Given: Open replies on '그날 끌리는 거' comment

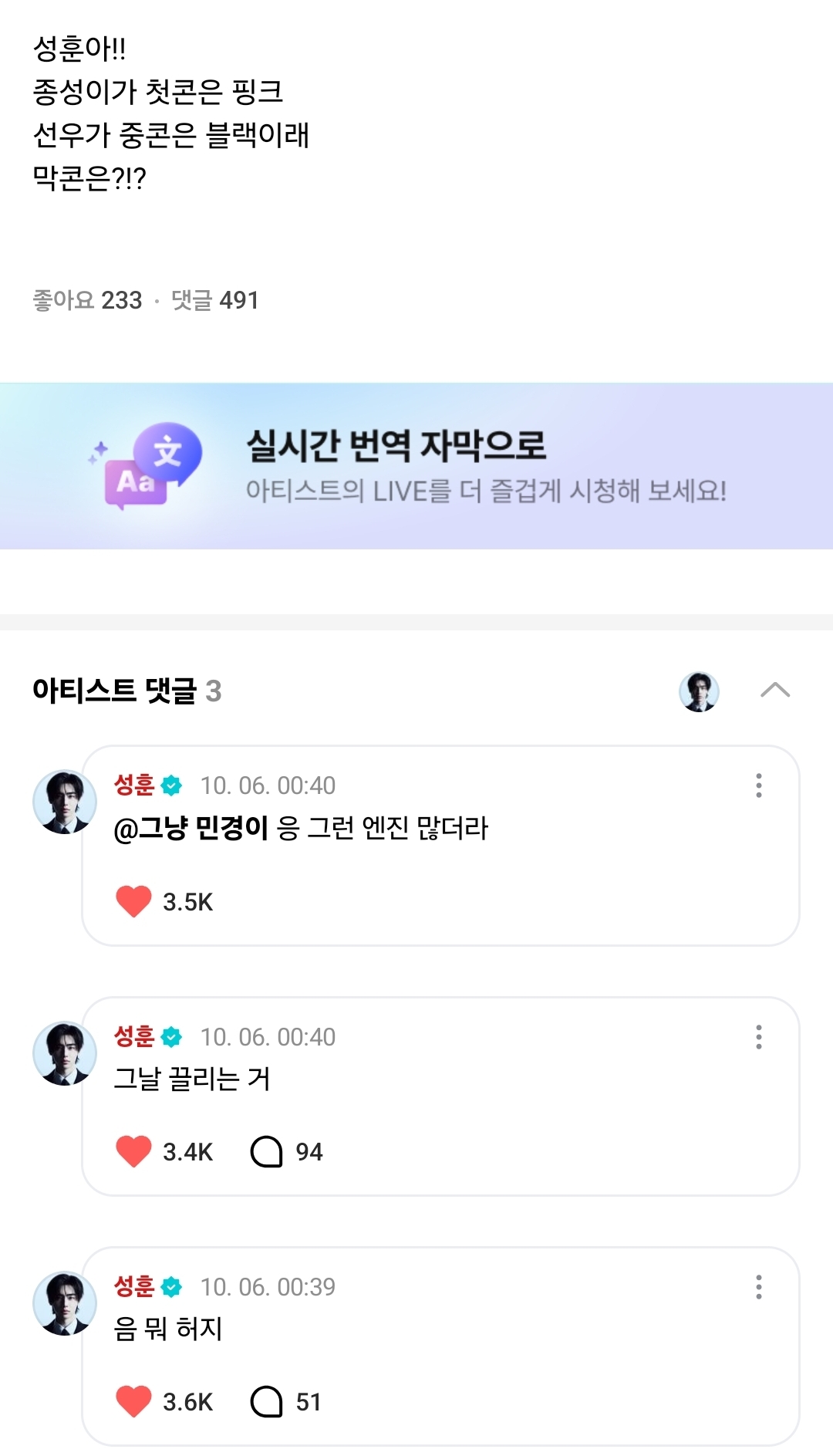Looking at the screenshot, I should pyautogui.click(x=267, y=1151).
